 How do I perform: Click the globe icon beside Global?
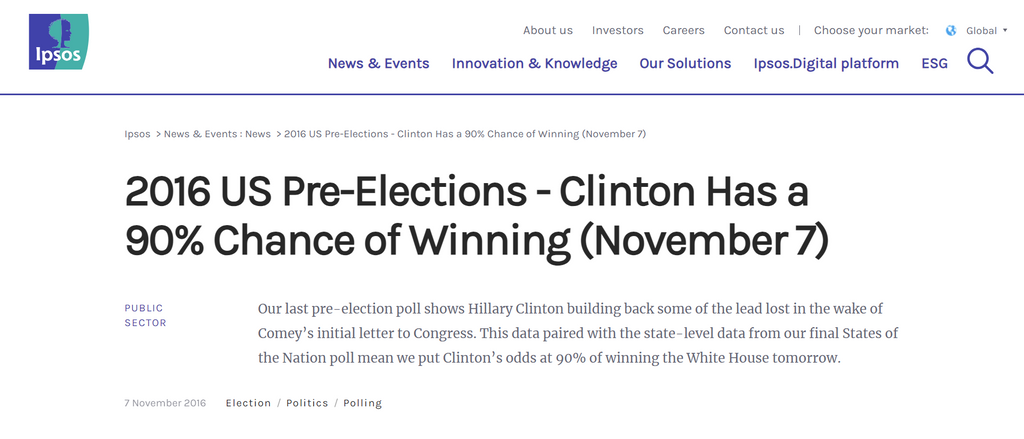point(951,30)
